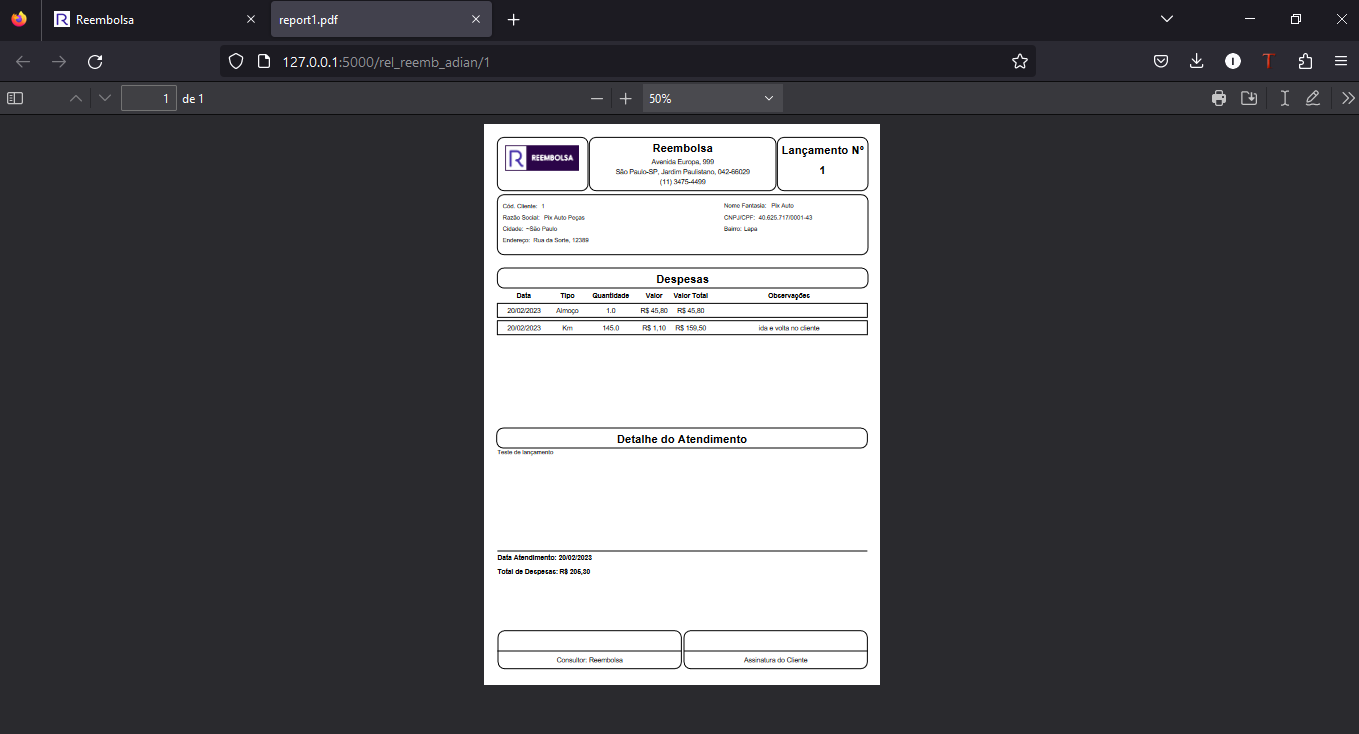Screen dimensions: 1359x734
Task: Print the report1.pdf document
Action: (x=1218, y=98)
